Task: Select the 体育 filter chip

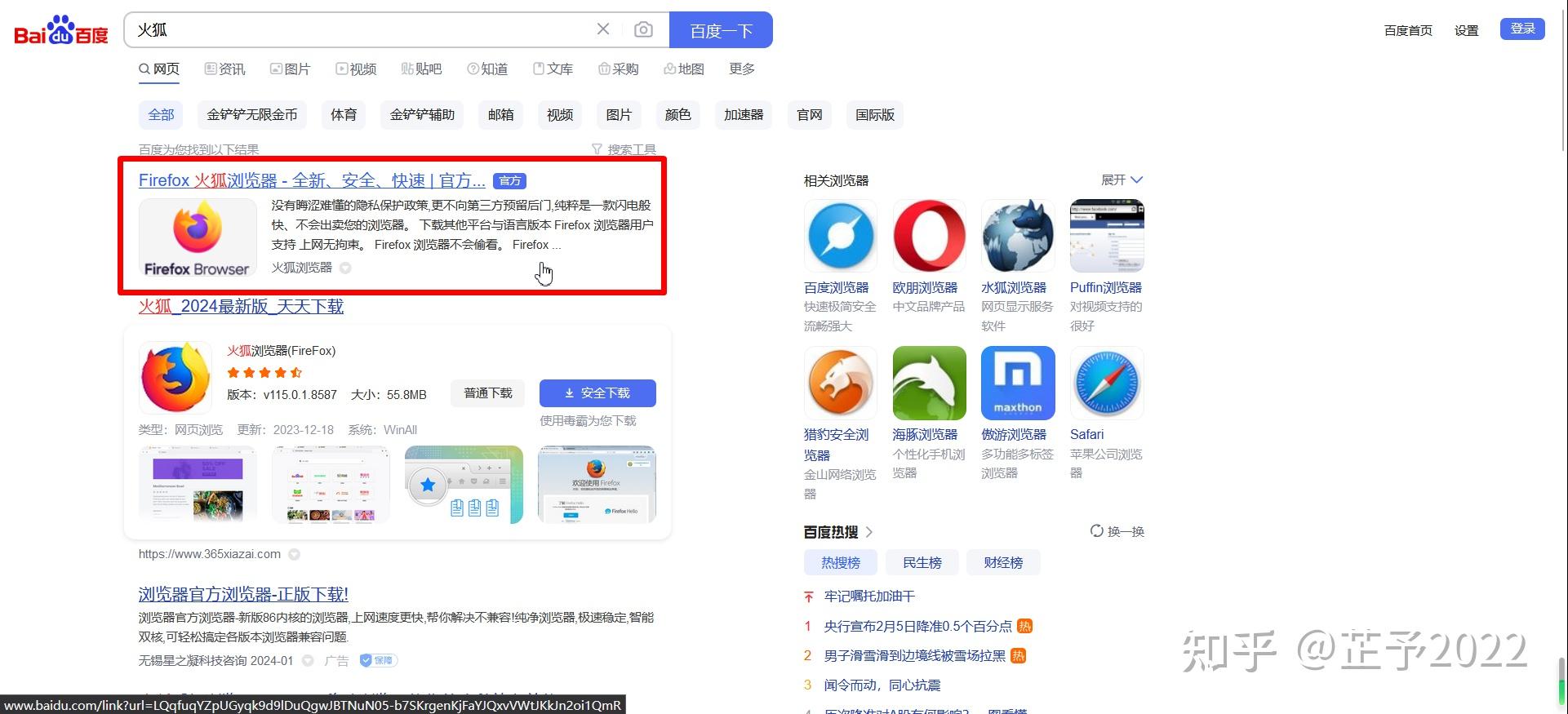Action: tap(344, 115)
